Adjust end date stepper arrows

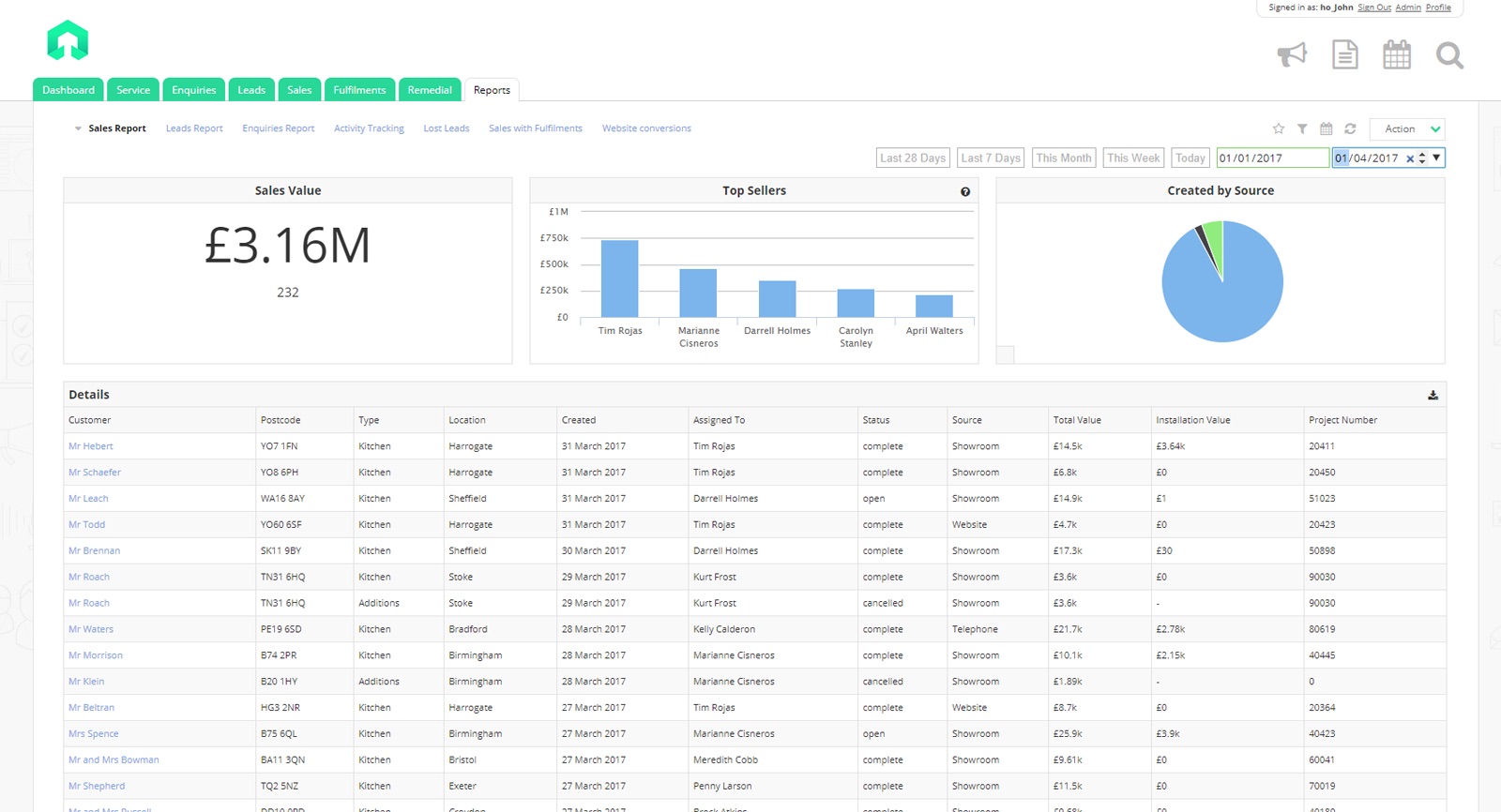[1422, 158]
